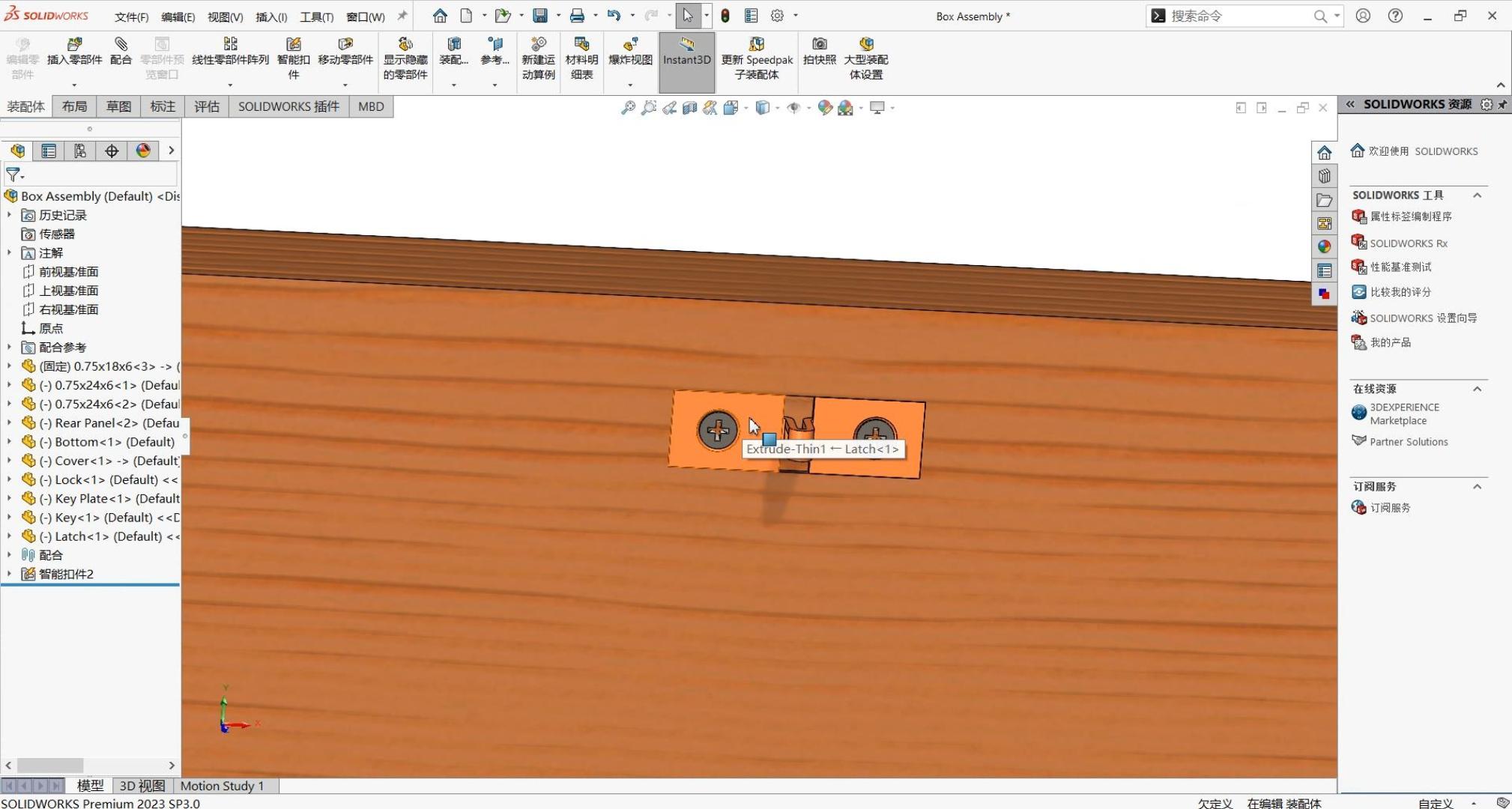1512x809 pixels.
Task: Expand the Latch<1> tree node
Action: click(9, 536)
